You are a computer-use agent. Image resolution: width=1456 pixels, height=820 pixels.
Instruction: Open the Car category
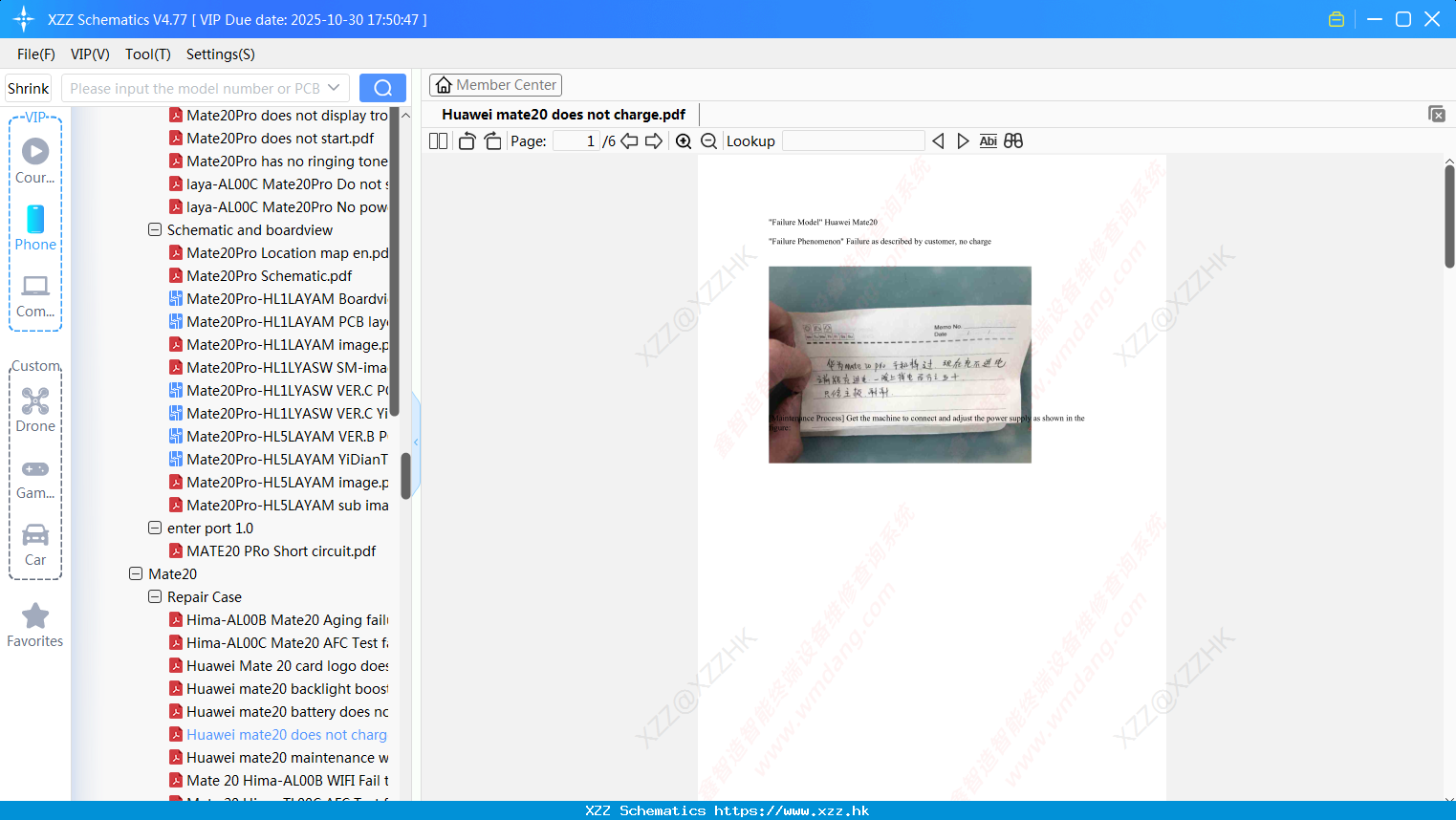(x=35, y=545)
